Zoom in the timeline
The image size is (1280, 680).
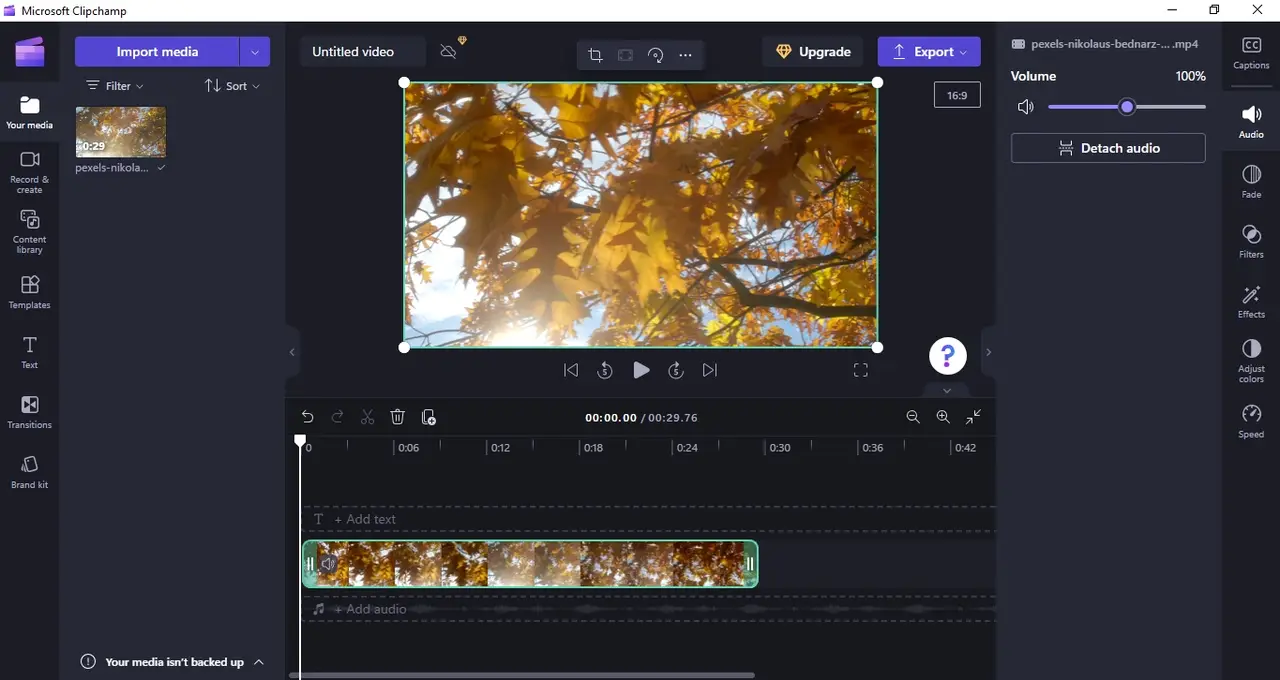click(x=943, y=417)
